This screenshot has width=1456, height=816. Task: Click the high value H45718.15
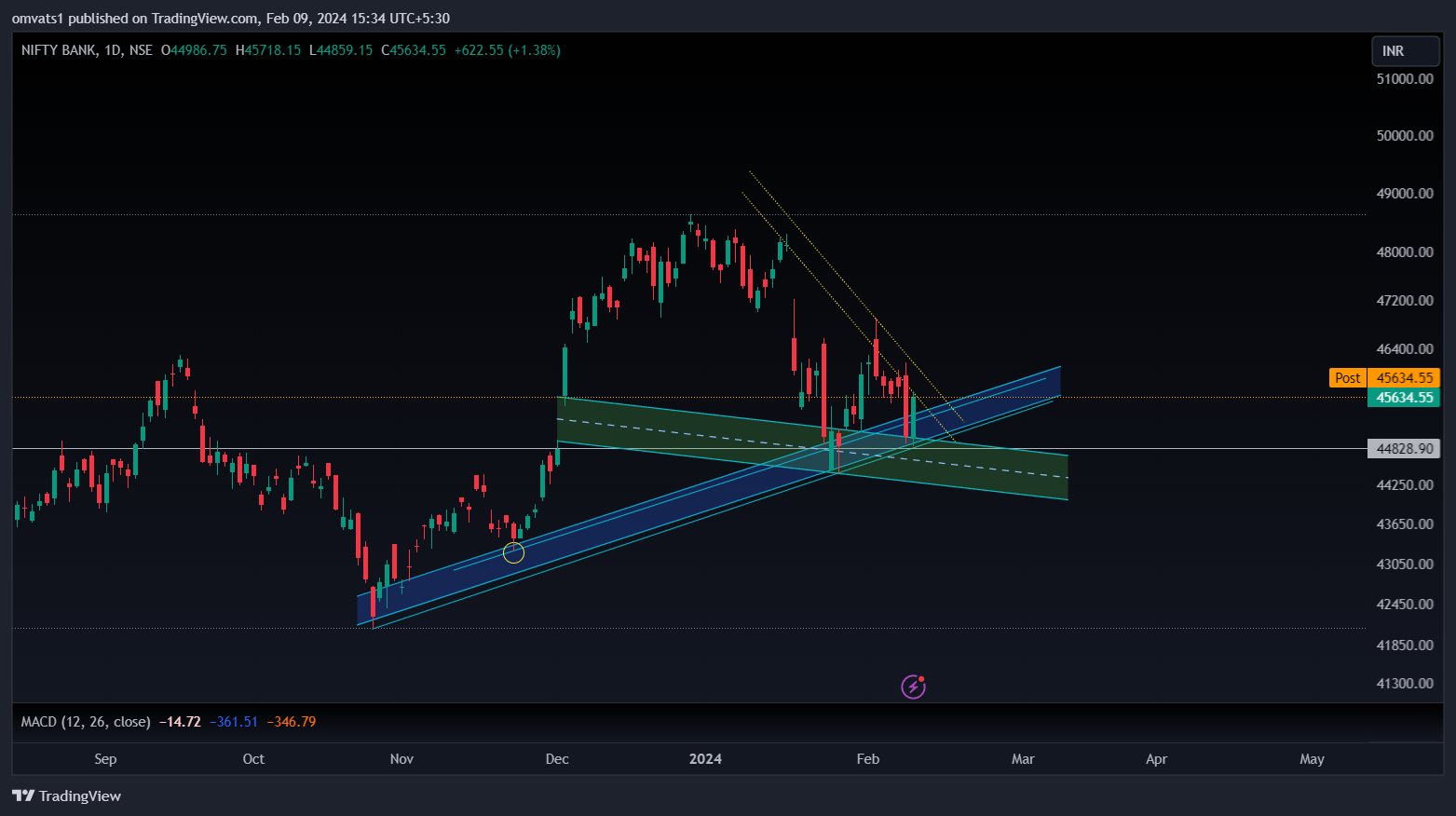[x=268, y=50]
